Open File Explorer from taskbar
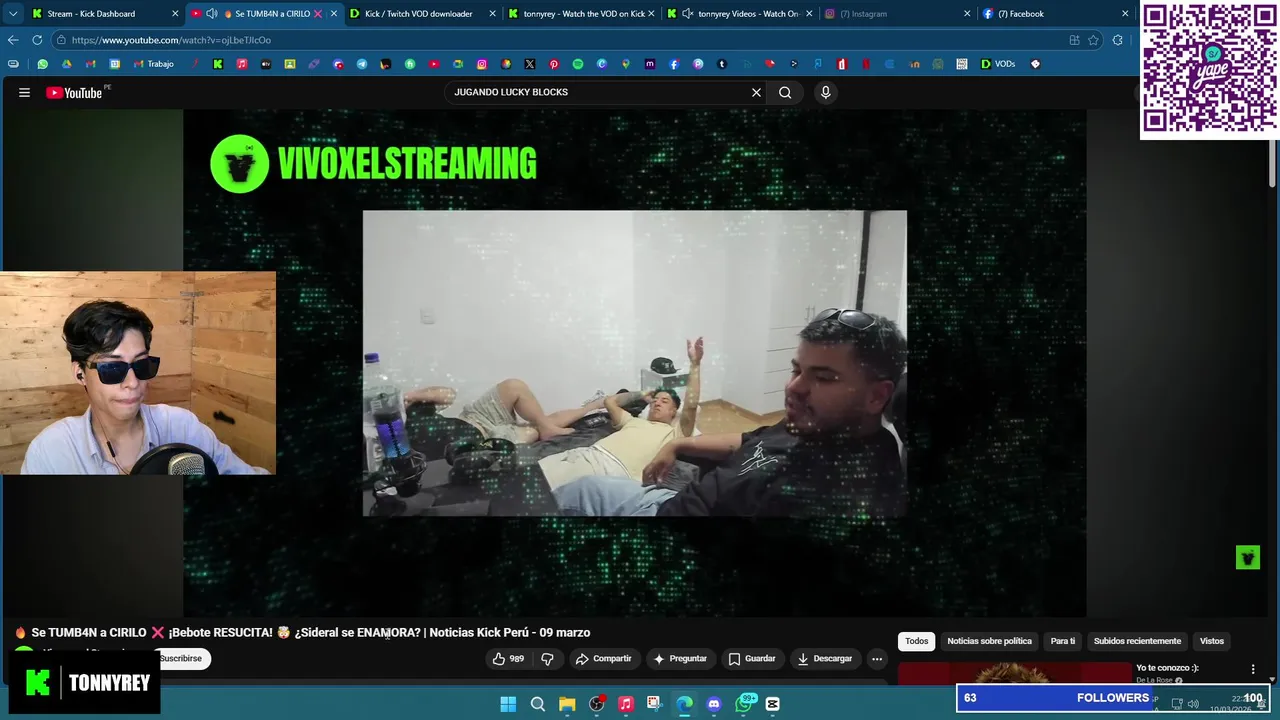The width and height of the screenshot is (1280, 720). [x=567, y=704]
